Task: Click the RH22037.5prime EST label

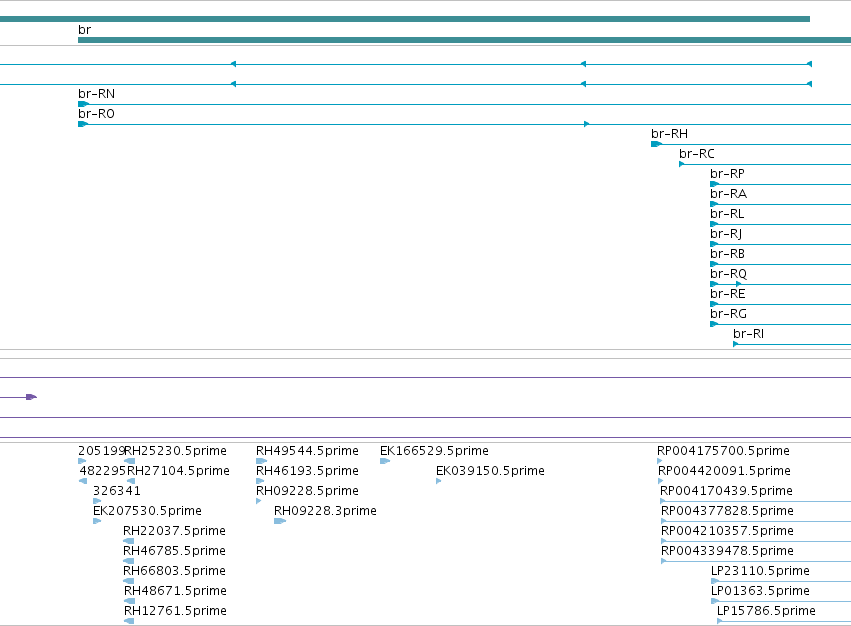Action: [x=174, y=531]
